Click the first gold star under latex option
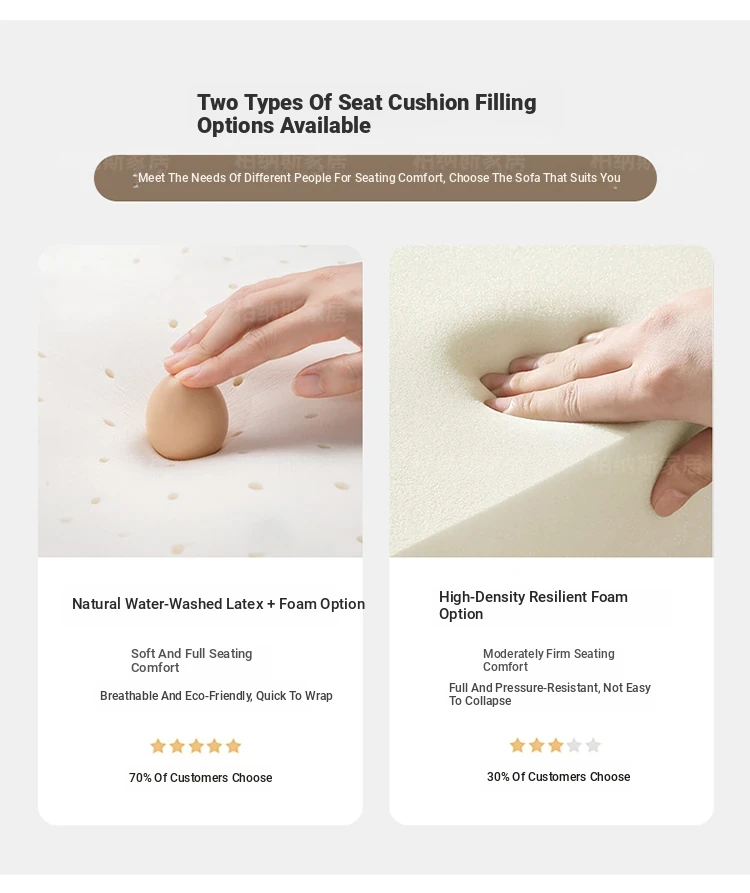This screenshot has height=893, width=750. point(158,746)
